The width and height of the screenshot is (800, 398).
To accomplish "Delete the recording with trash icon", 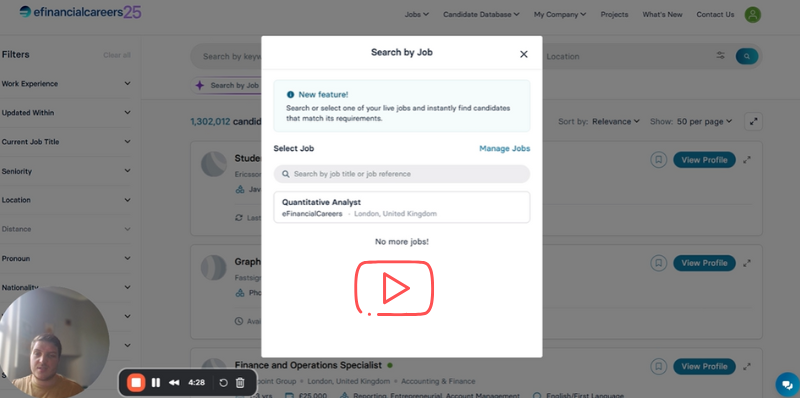I will 240,383.
